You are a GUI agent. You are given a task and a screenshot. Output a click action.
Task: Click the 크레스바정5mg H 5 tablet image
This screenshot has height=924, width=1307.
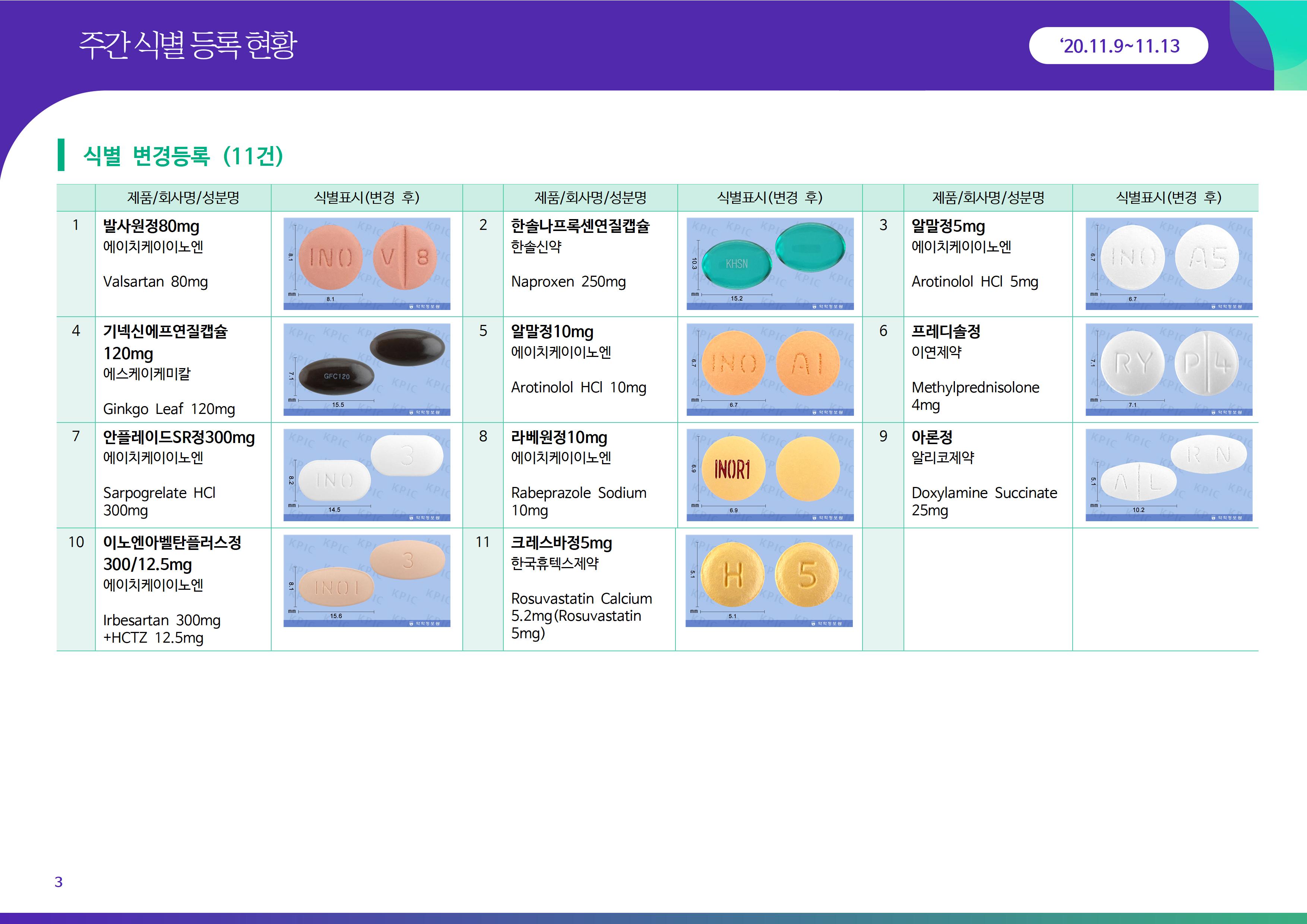[769, 580]
